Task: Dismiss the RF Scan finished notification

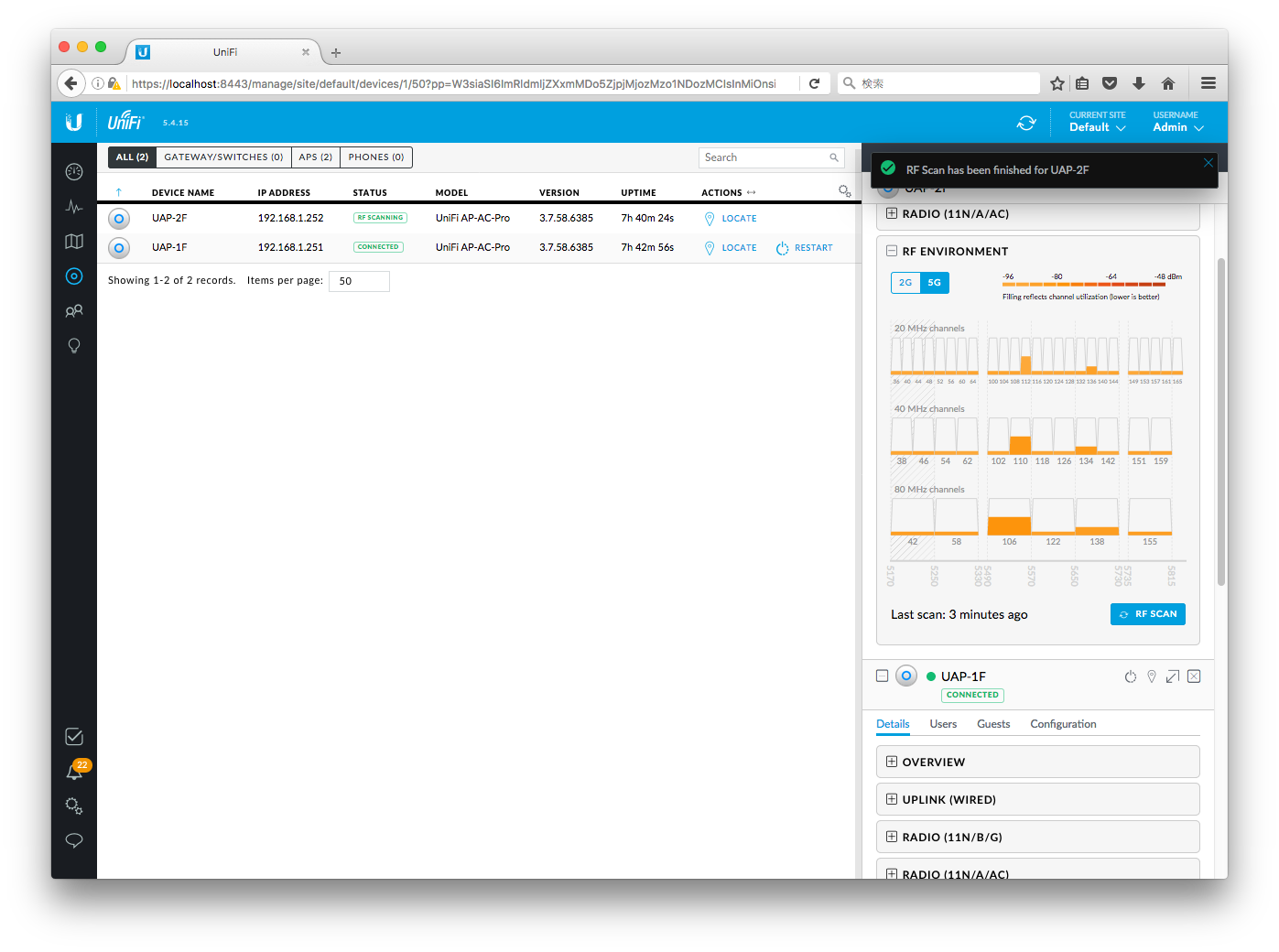Action: tap(1209, 162)
